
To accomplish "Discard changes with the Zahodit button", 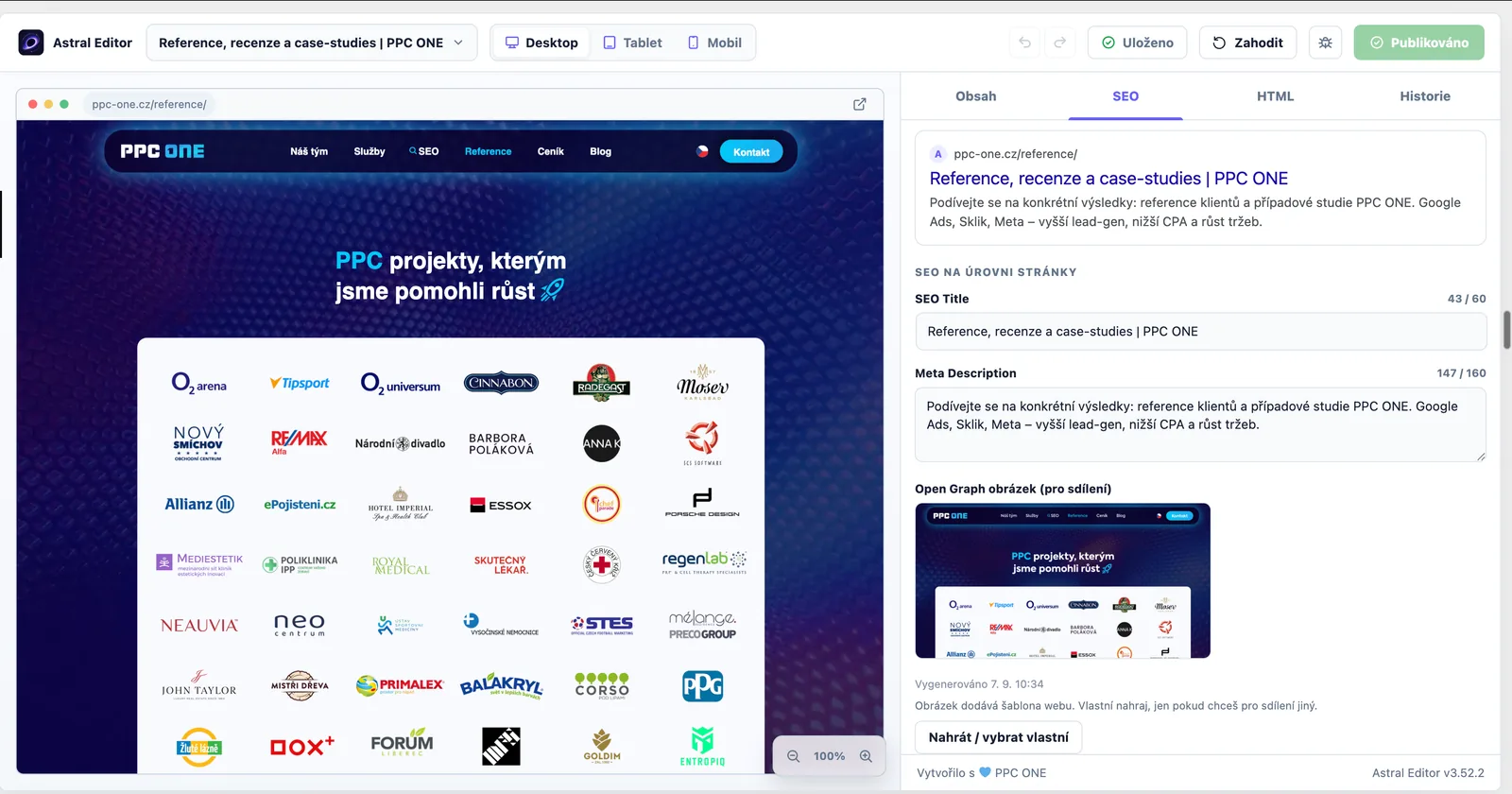I will pyautogui.click(x=1248, y=43).
